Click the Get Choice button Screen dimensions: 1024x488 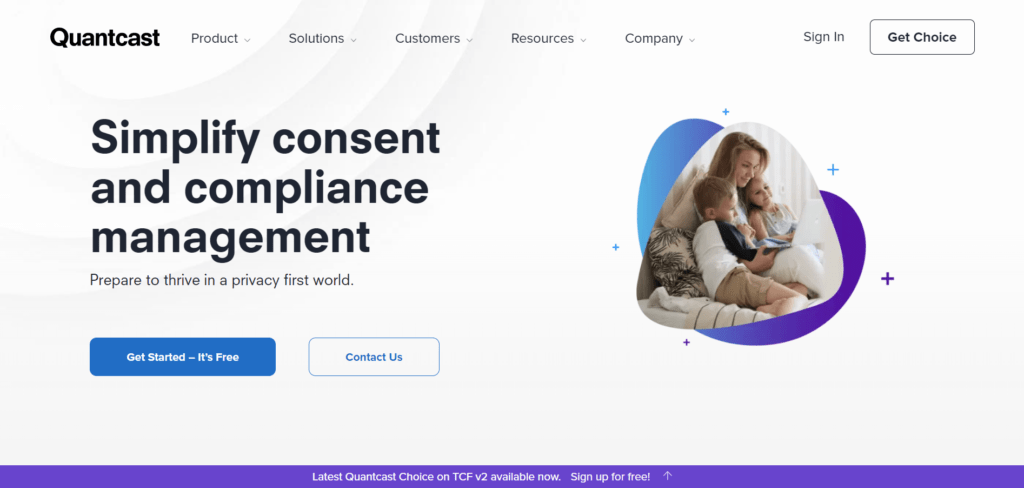point(922,37)
